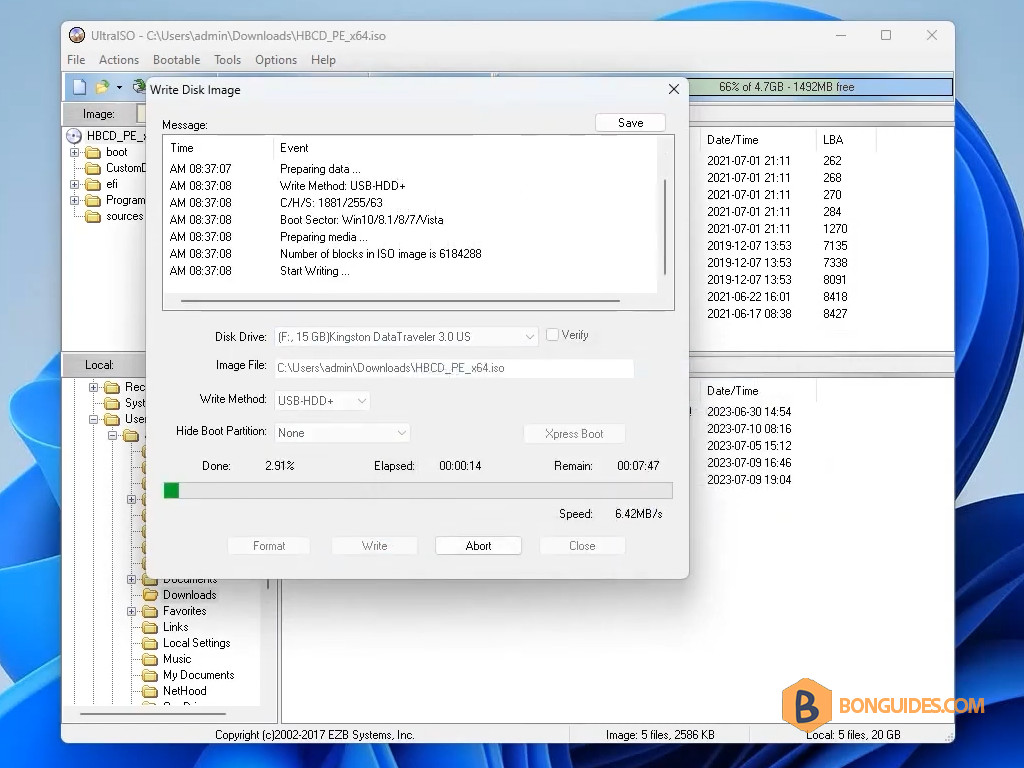Click the Time column header in log
This screenshot has height=768, width=1024.
tap(182, 148)
